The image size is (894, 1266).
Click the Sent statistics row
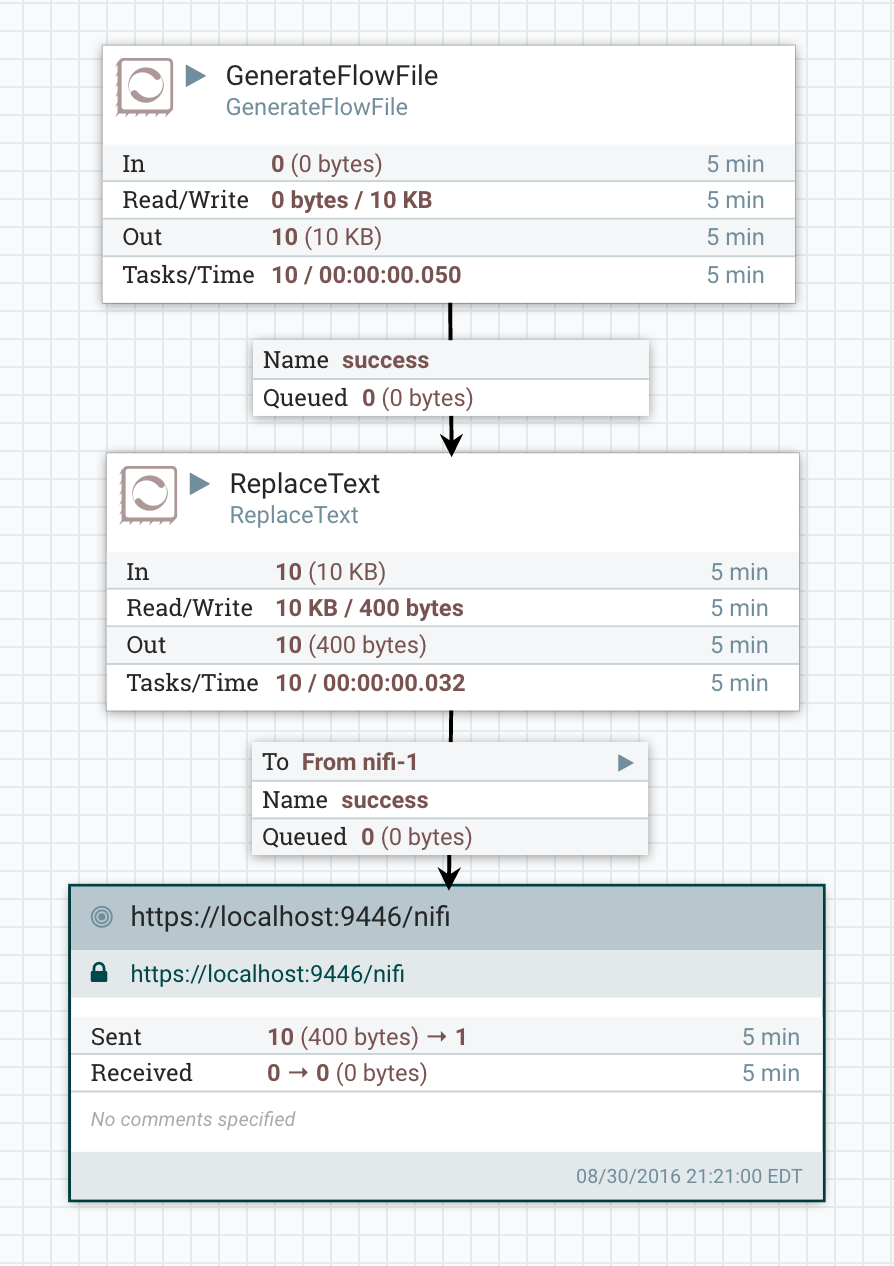[445, 1037]
